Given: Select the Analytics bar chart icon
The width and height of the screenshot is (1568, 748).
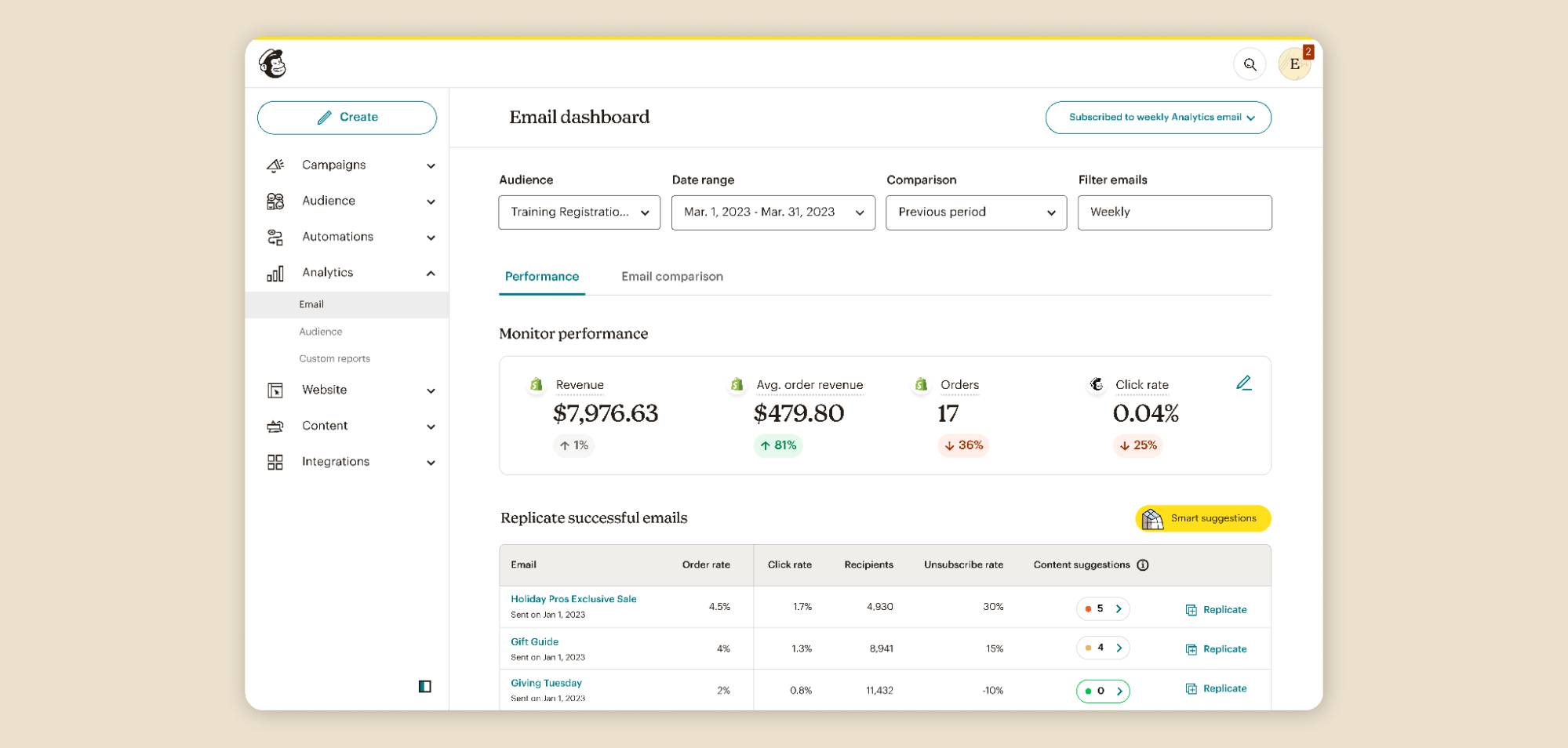Looking at the screenshot, I should coord(275,272).
